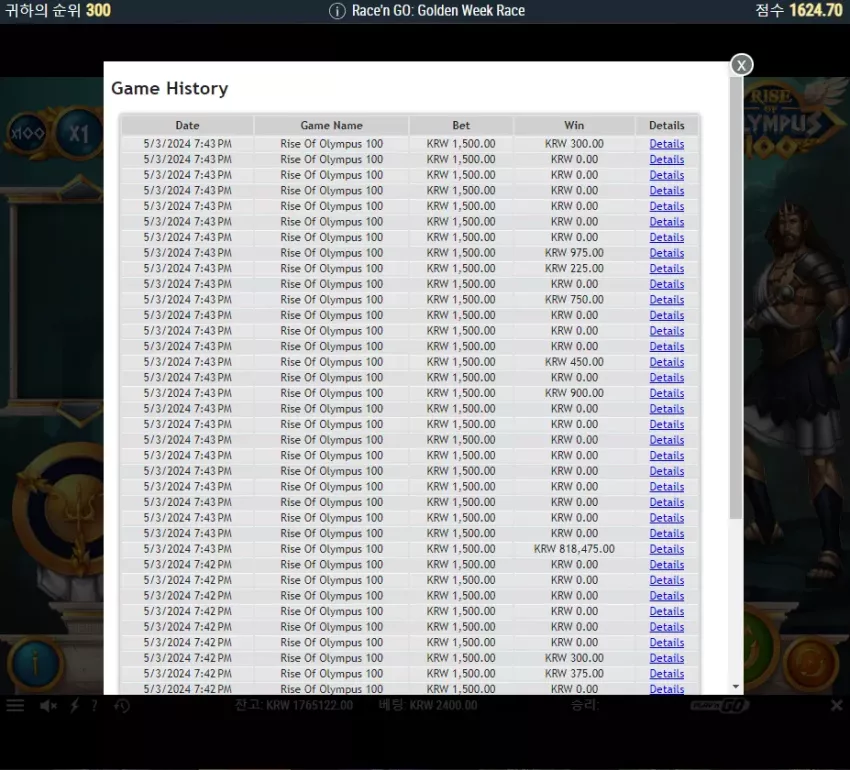
Task: Open Details for the KRW 450.00 win
Action: [x=667, y=362]
